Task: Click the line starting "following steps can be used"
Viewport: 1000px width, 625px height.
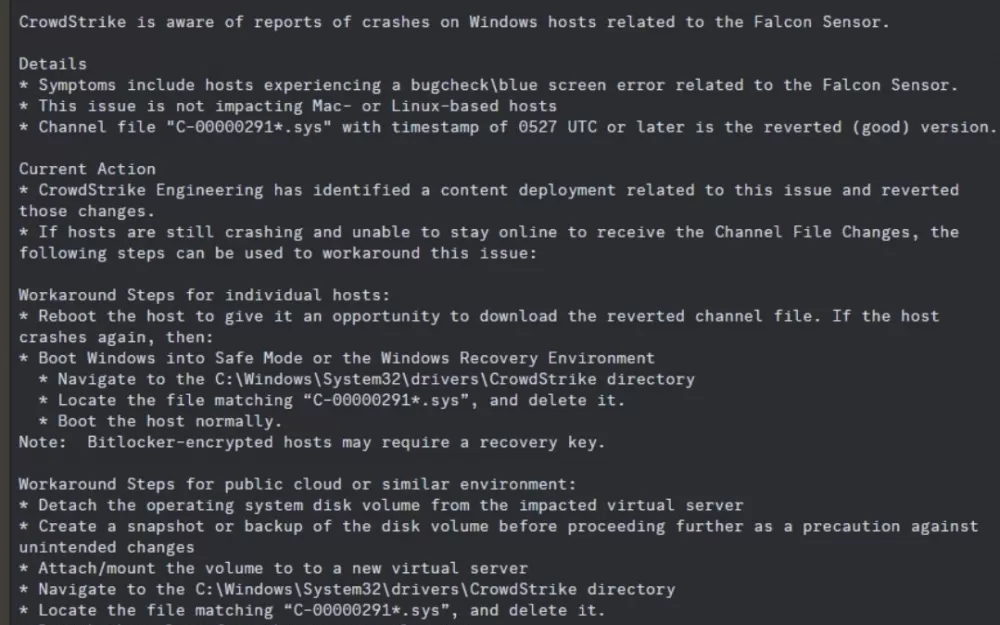Action: tap(277, 253)
